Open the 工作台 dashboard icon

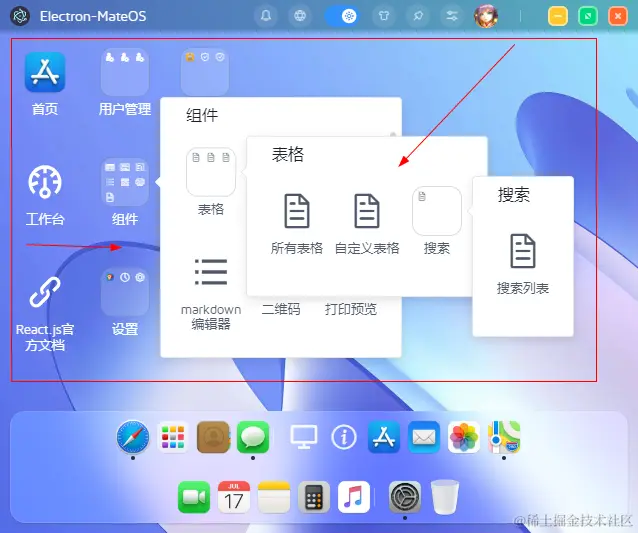45,182
